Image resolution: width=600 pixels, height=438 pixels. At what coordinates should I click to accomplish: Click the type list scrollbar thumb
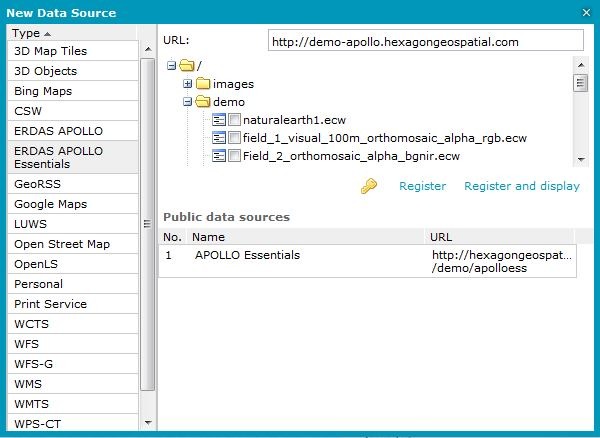pos(148,224)
